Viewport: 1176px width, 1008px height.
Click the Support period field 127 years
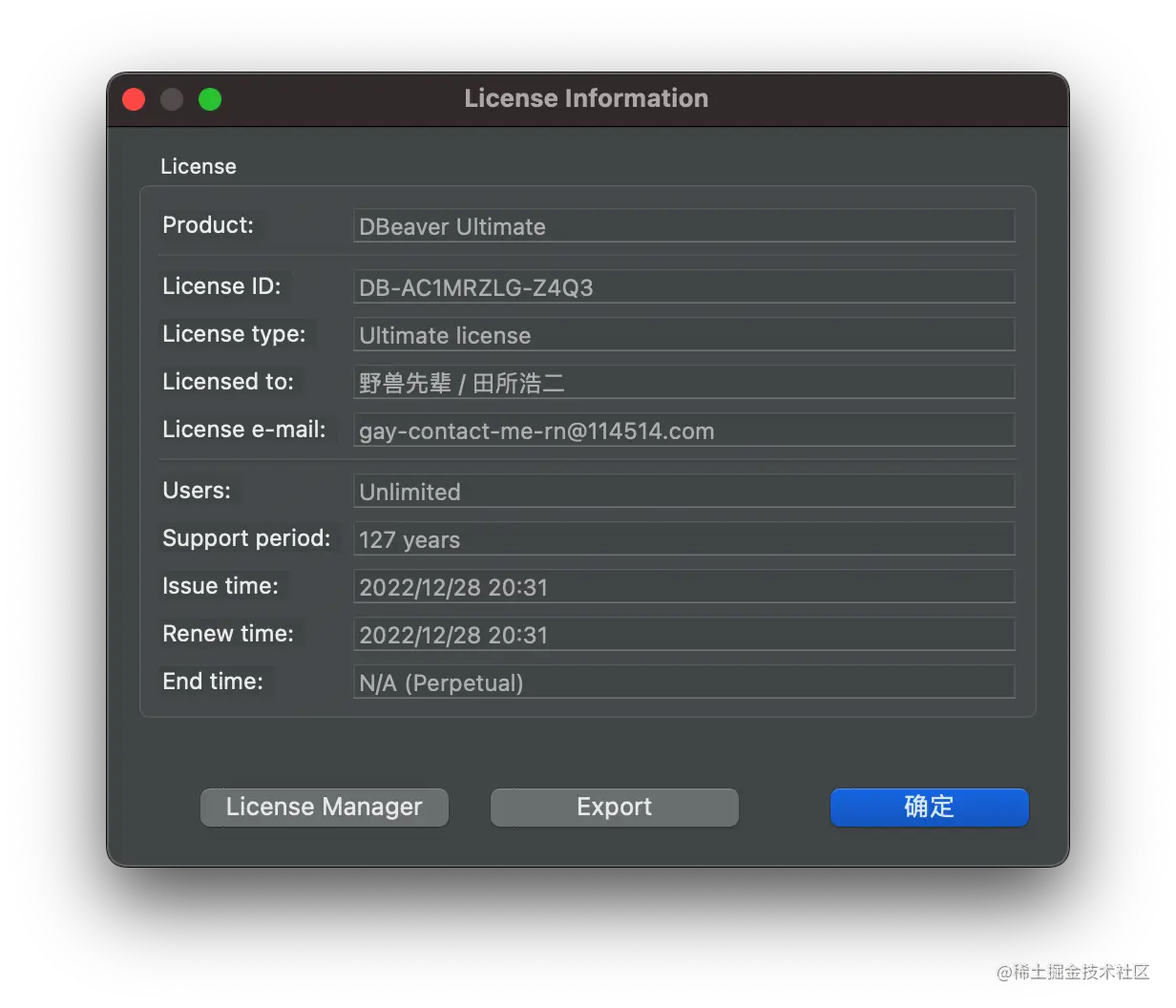click(683, 539)
